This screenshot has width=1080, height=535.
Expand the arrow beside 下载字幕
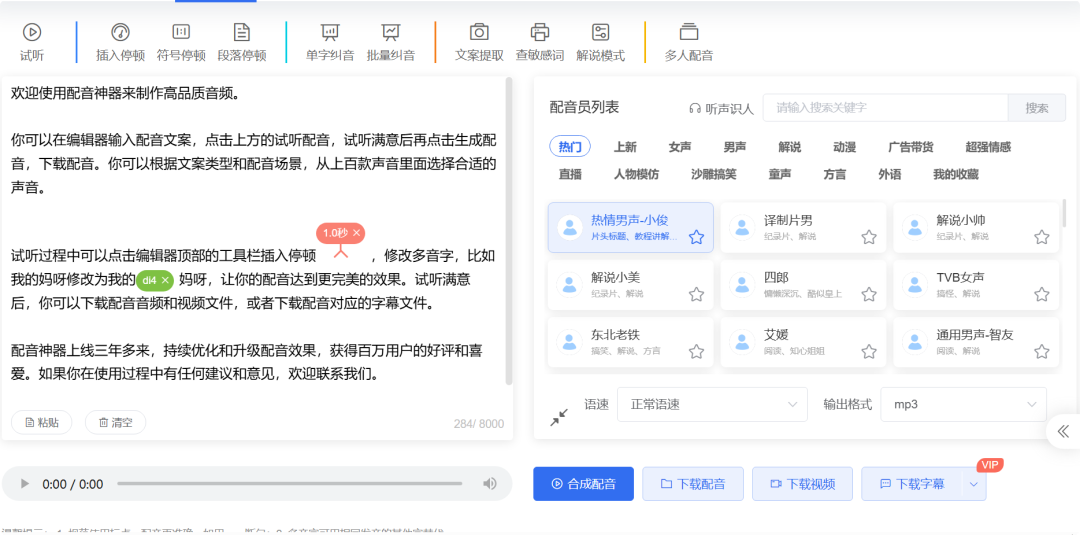point(974,484)
